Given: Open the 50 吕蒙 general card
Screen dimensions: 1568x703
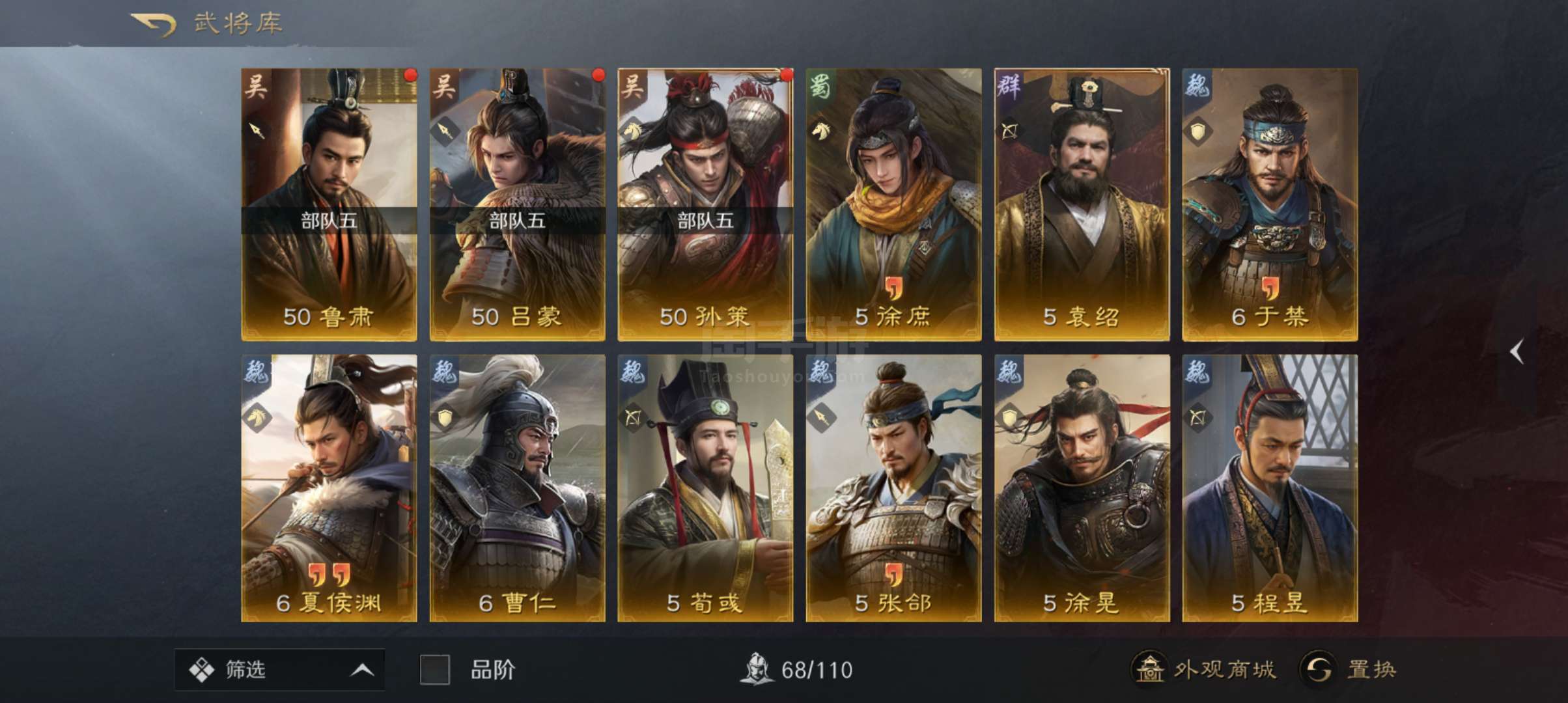Looking at the screenshot, I should (517, 204).
